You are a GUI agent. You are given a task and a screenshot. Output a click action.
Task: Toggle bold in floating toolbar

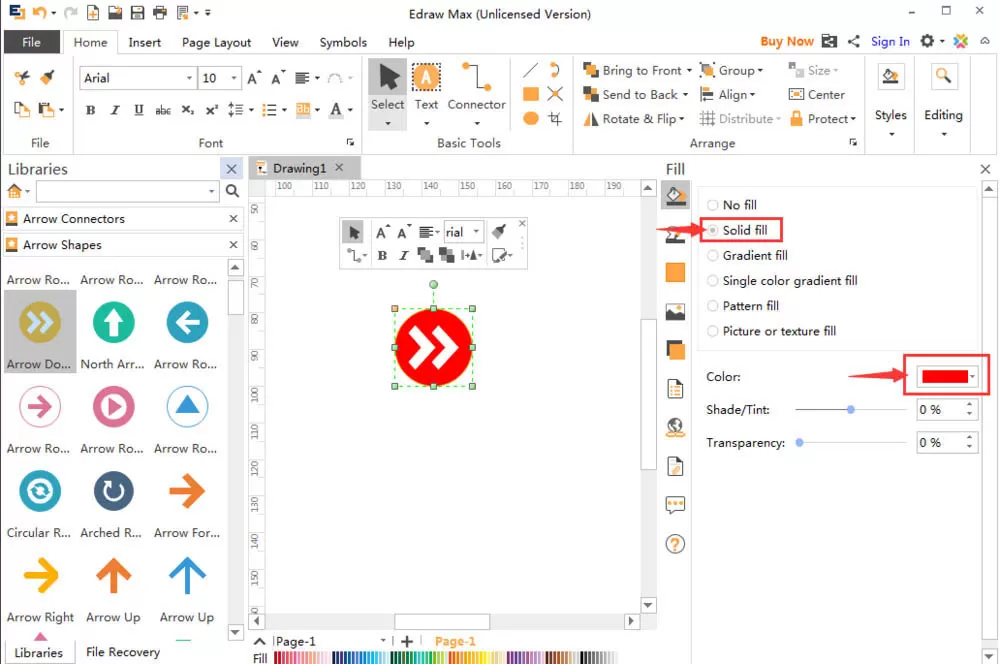pyautogui.click(x=382, y=256)
